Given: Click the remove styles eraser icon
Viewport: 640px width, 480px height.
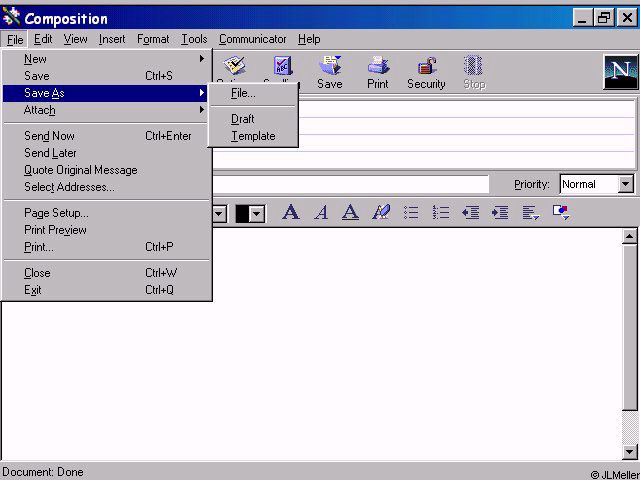Looking at the screenshot, I should (381, 212).
